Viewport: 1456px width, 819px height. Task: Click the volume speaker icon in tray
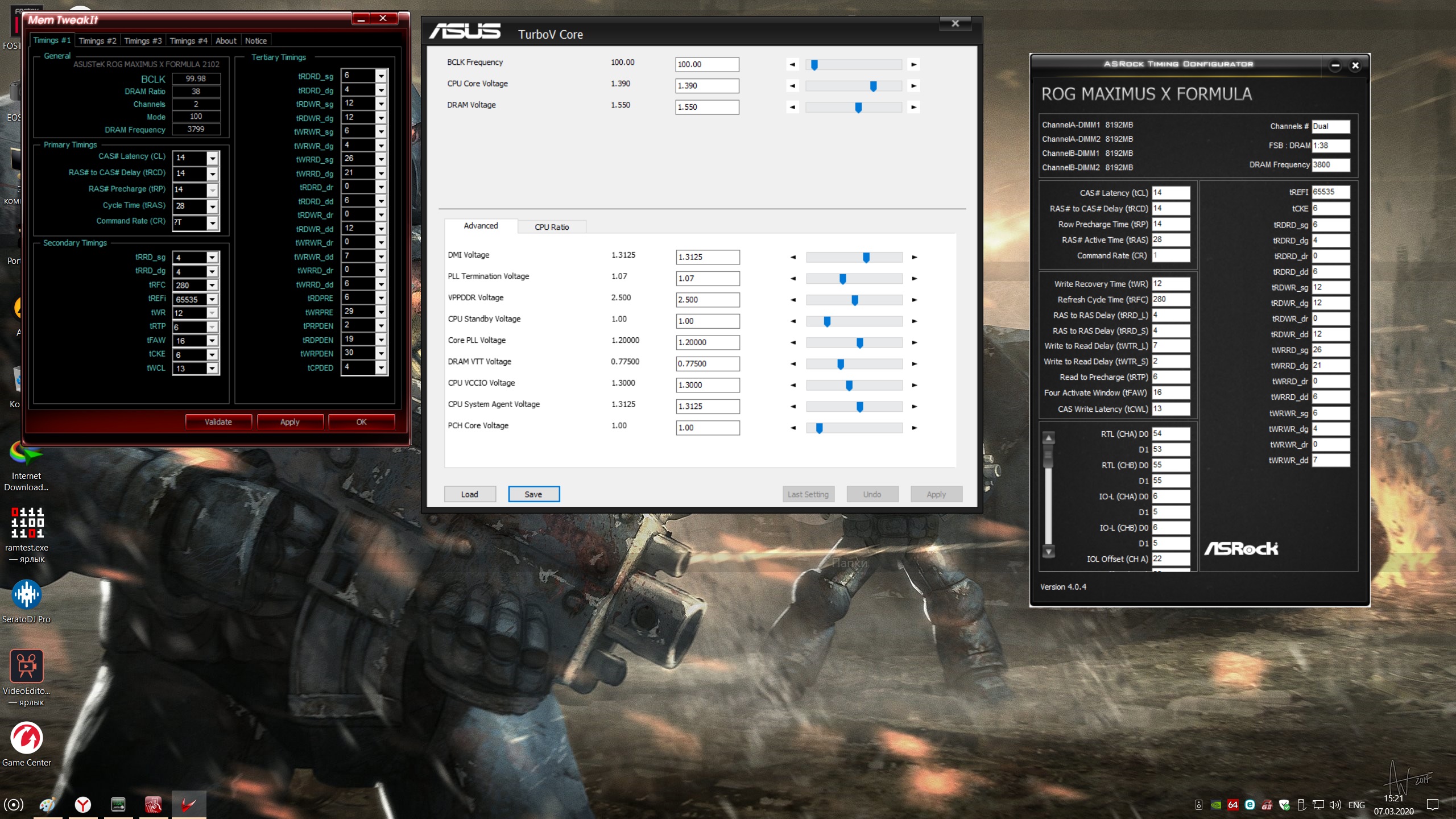[1335, 805]
